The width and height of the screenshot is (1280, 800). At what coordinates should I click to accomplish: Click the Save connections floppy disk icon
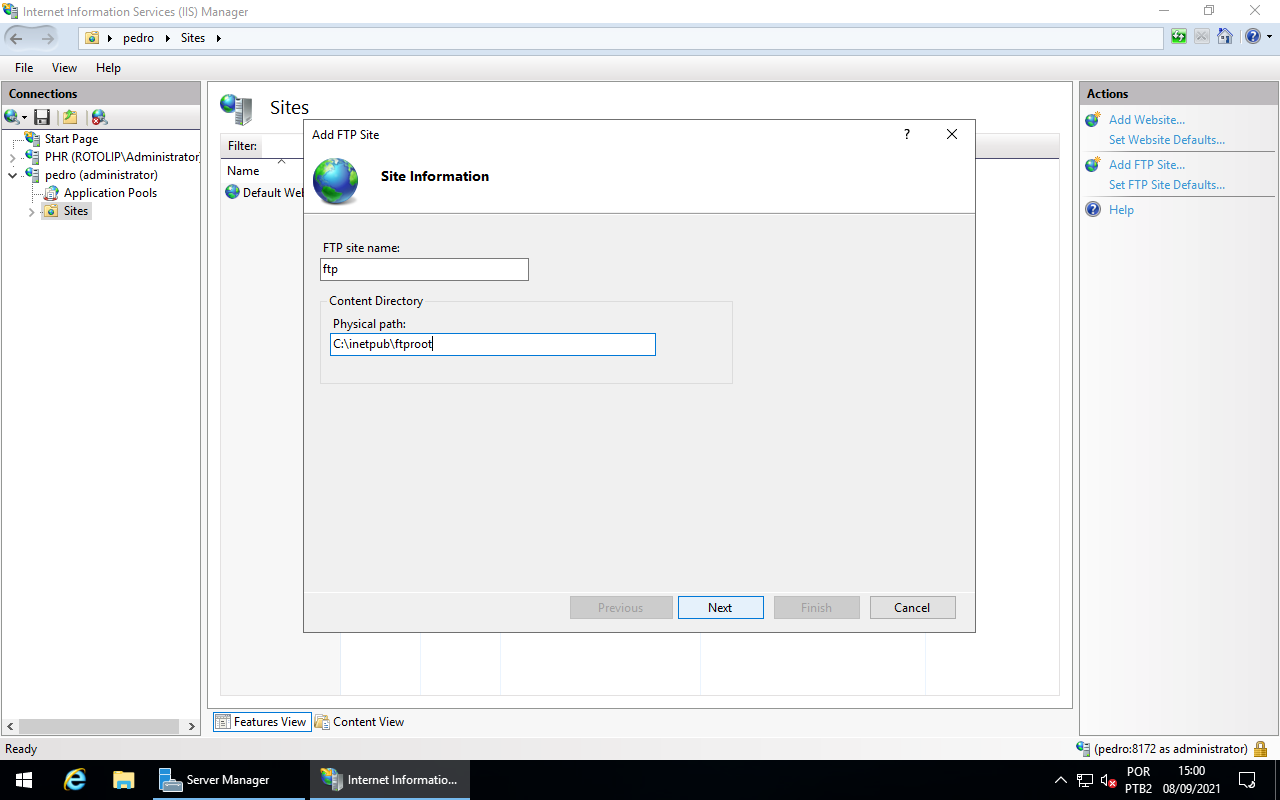[42, 117]
